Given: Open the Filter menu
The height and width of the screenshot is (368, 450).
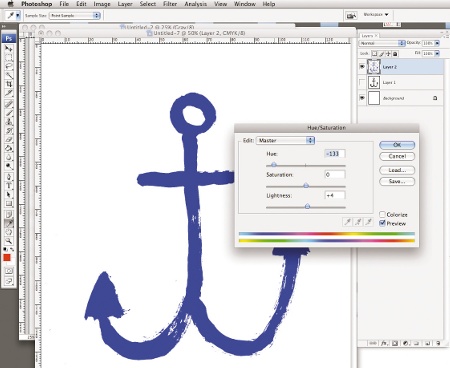Looking at the screenshot, I should (x=170, y=4).
